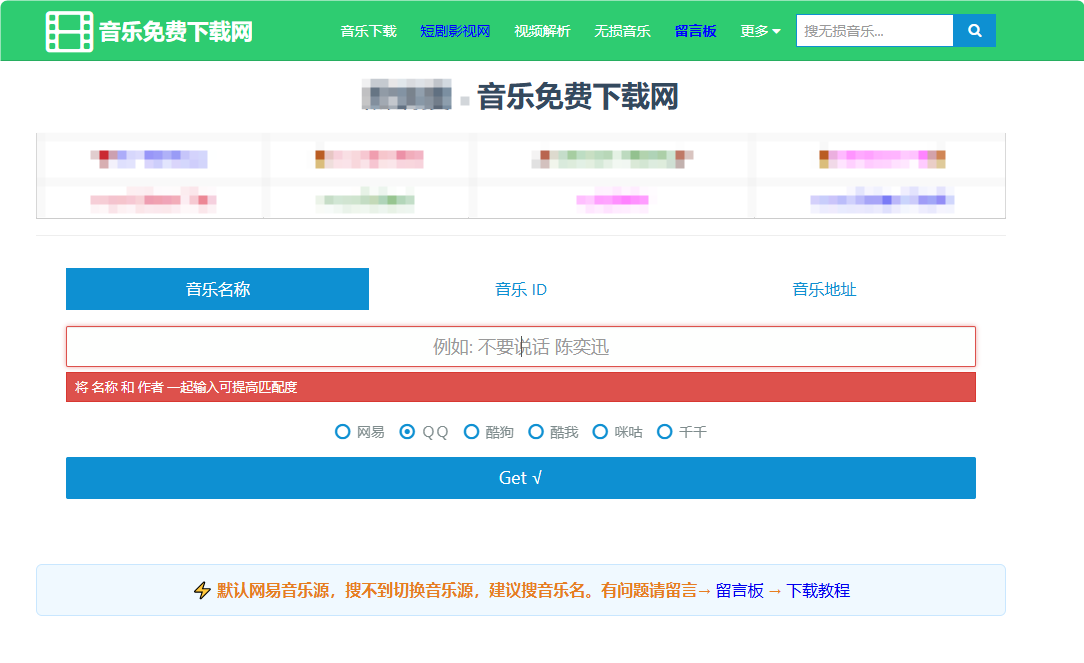
Task: Focus the 搜无损音乐 search box
Action: [875, 30]
